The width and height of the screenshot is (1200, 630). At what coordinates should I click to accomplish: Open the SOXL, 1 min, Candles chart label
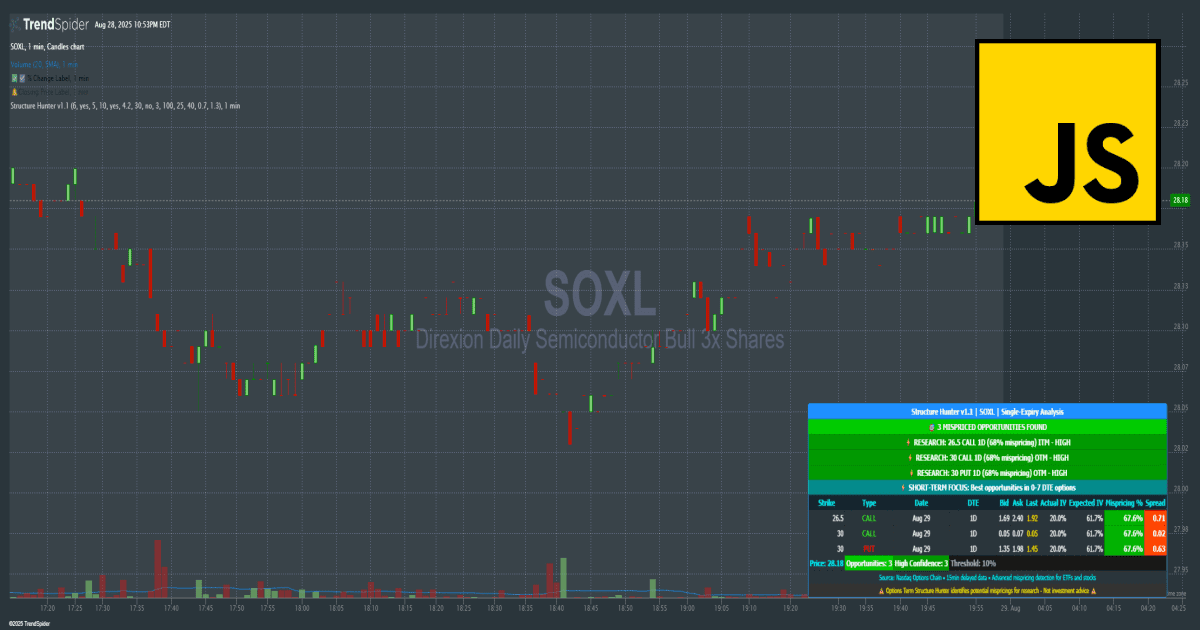[47, 46]
